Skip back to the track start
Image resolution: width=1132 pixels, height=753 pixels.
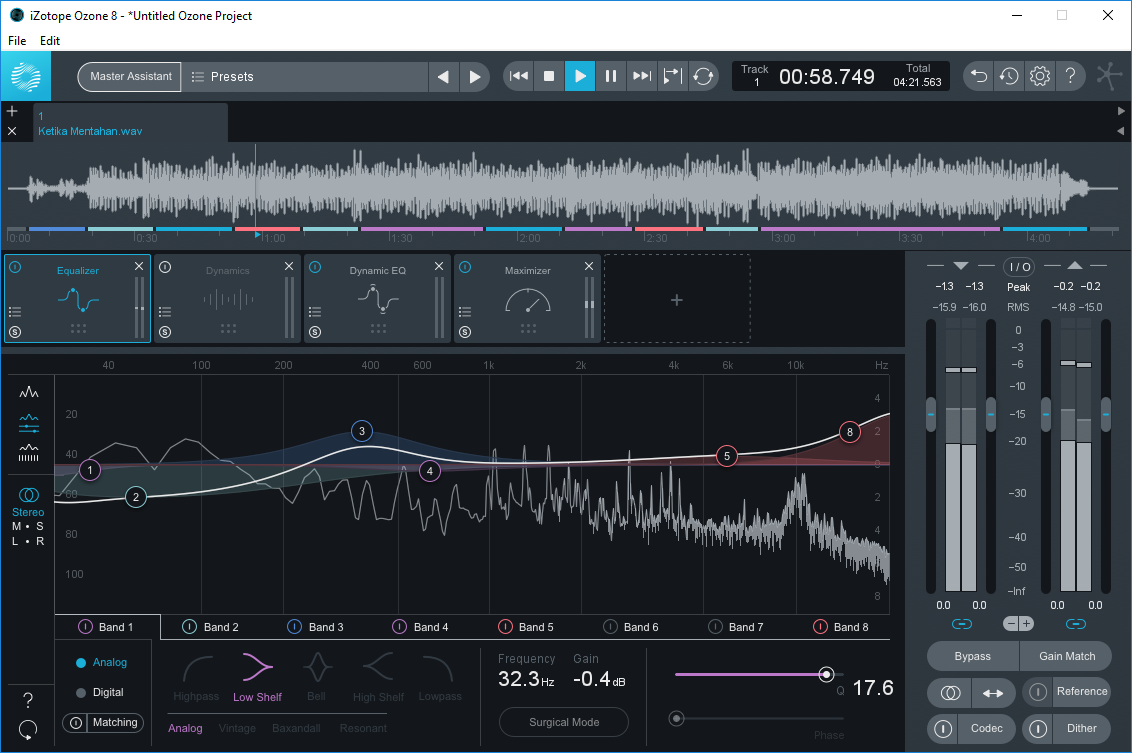click(x=518, y=76)
